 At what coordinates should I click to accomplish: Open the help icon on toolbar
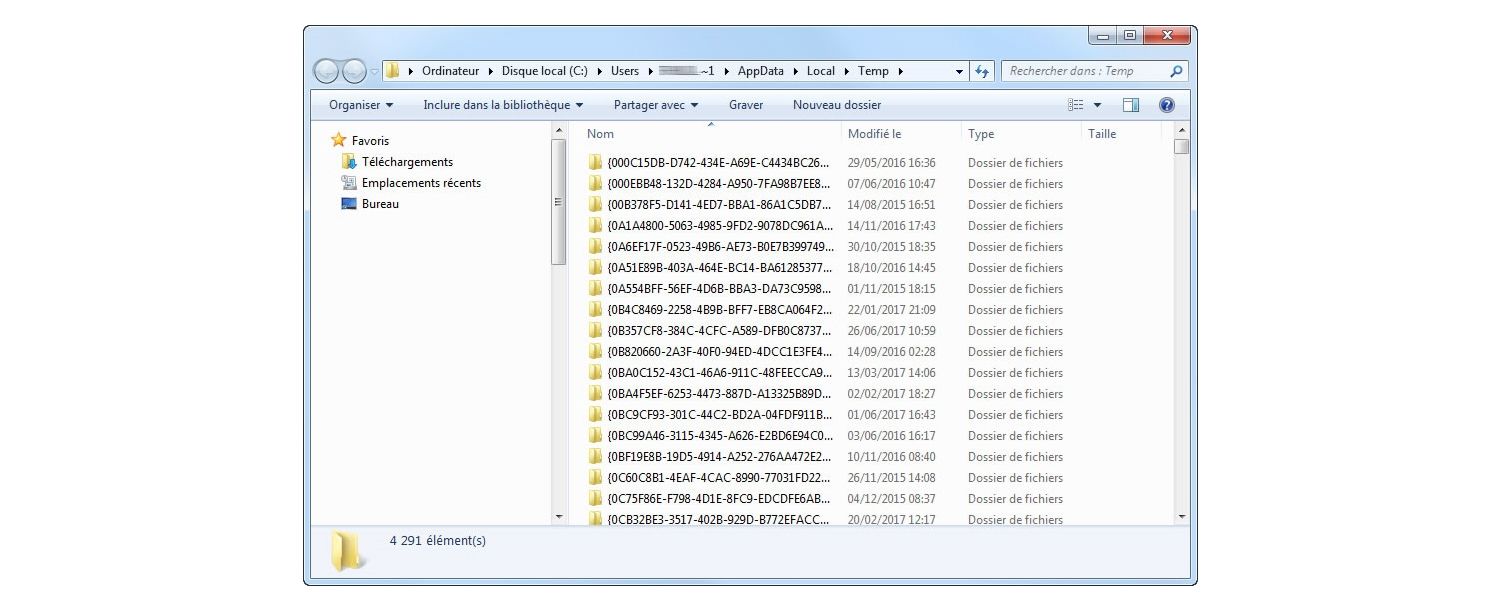pos(1166,104)
